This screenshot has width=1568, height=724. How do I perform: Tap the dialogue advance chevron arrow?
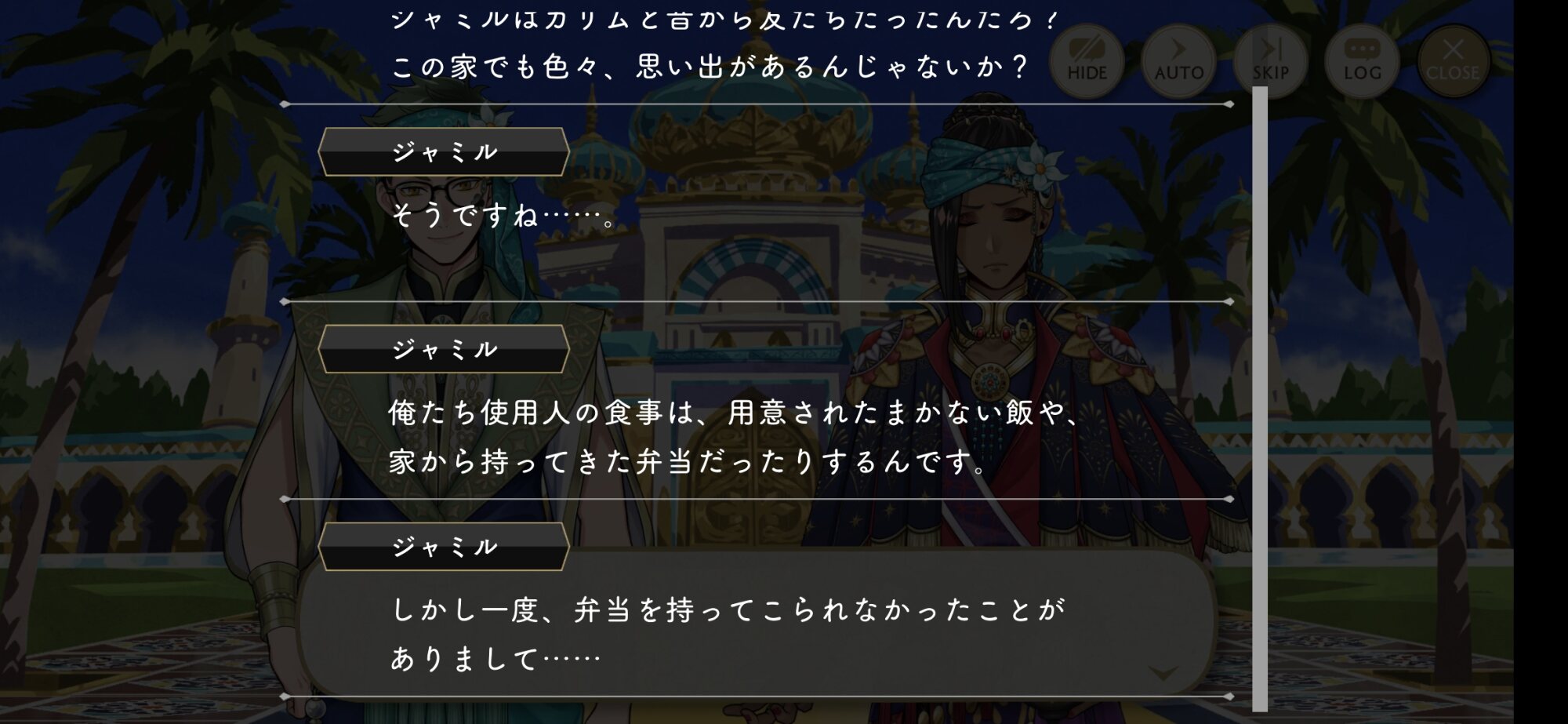click(x=1163, y=673)
